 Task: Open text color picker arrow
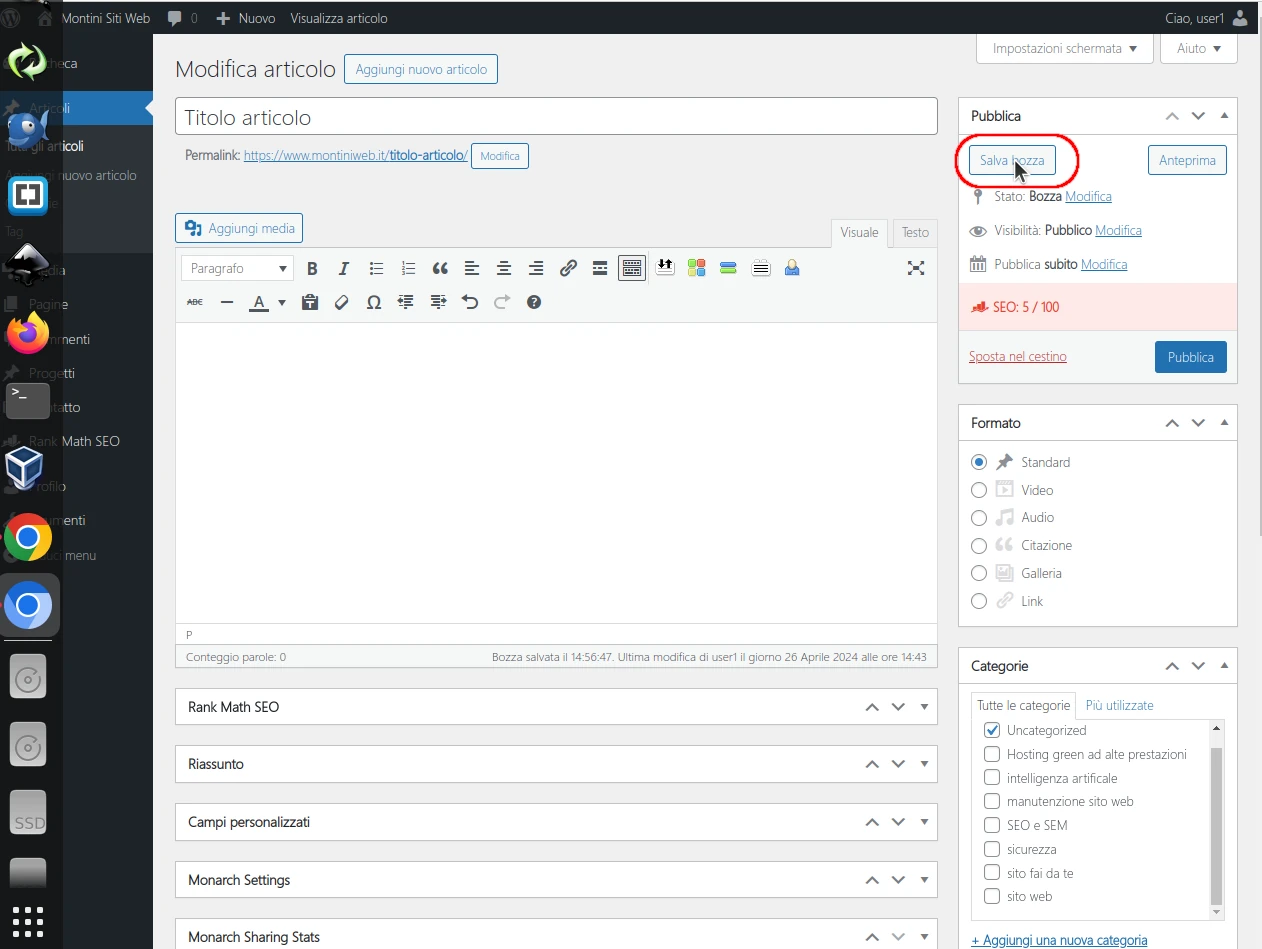click(x=282, y=302)
